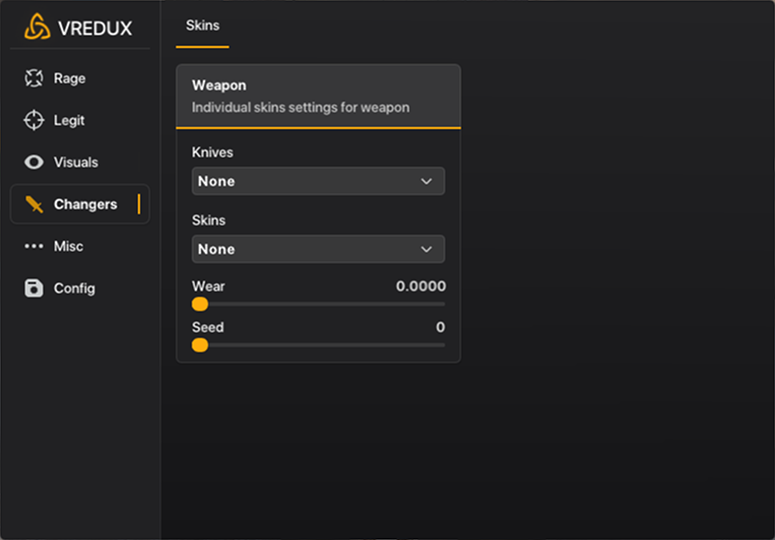Open the Misc menu label
Image resolution: width=775 pixels, height=540 pixels.
tap(68, 246)
